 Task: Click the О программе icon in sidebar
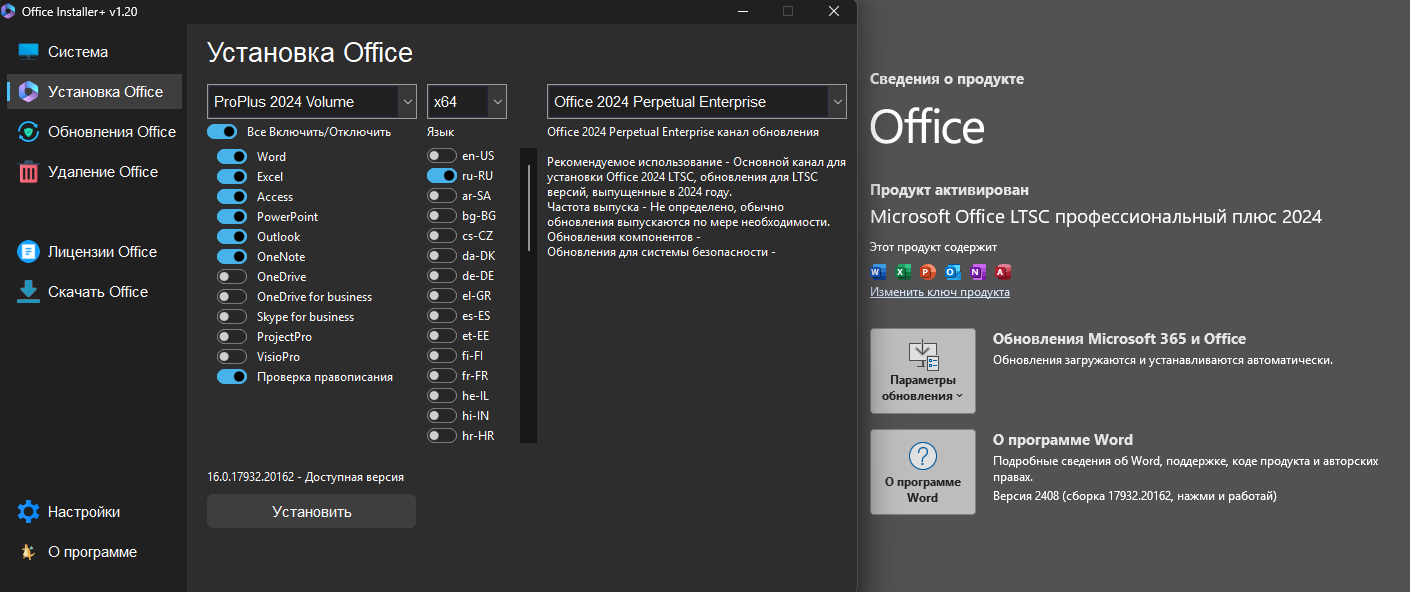coord(28,552)
